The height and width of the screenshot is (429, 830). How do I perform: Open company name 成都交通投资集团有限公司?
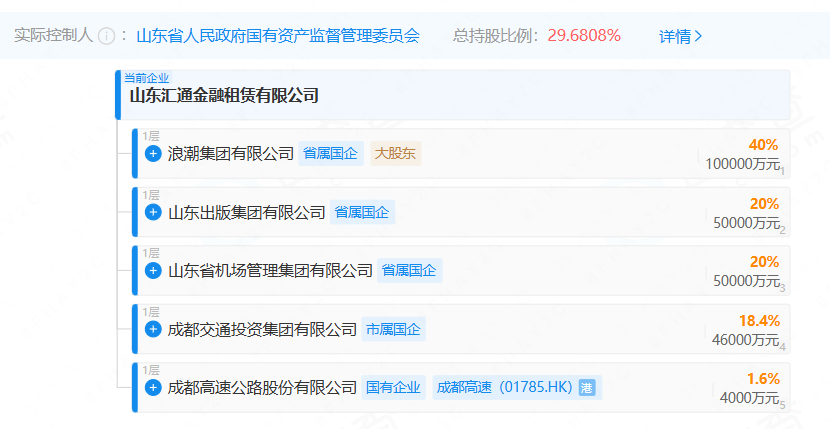tap(262, 329)
